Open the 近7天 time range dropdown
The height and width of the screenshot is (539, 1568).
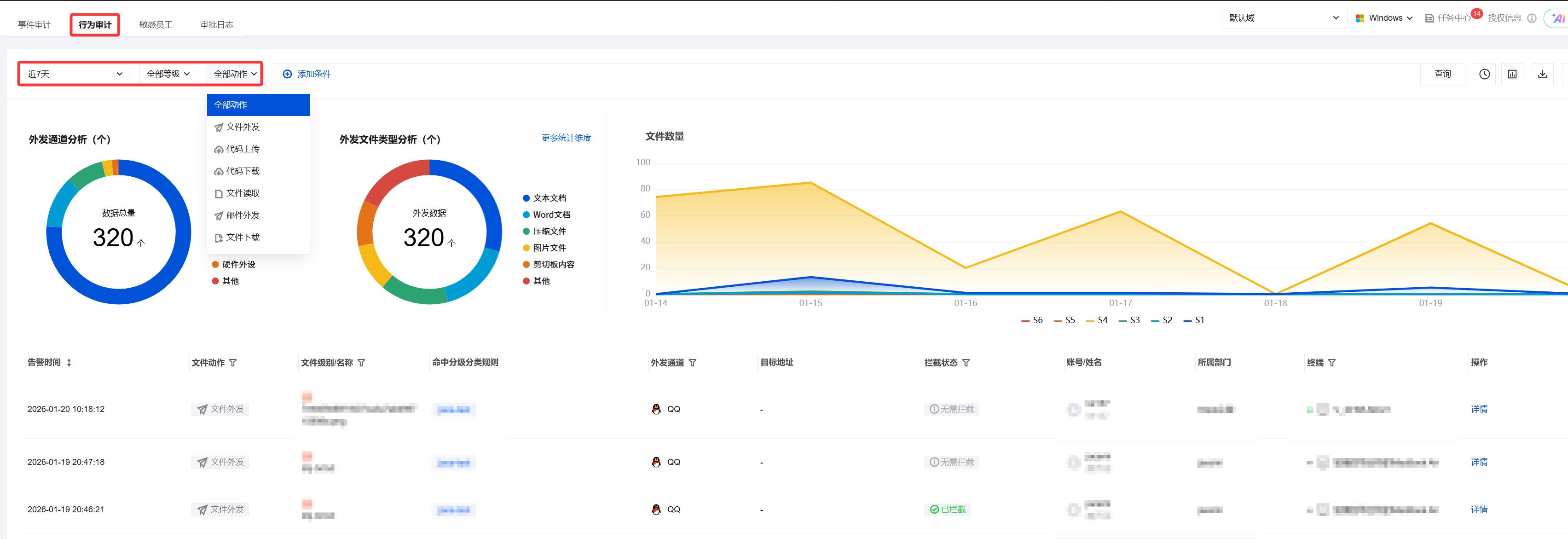[x=74, y=74]
